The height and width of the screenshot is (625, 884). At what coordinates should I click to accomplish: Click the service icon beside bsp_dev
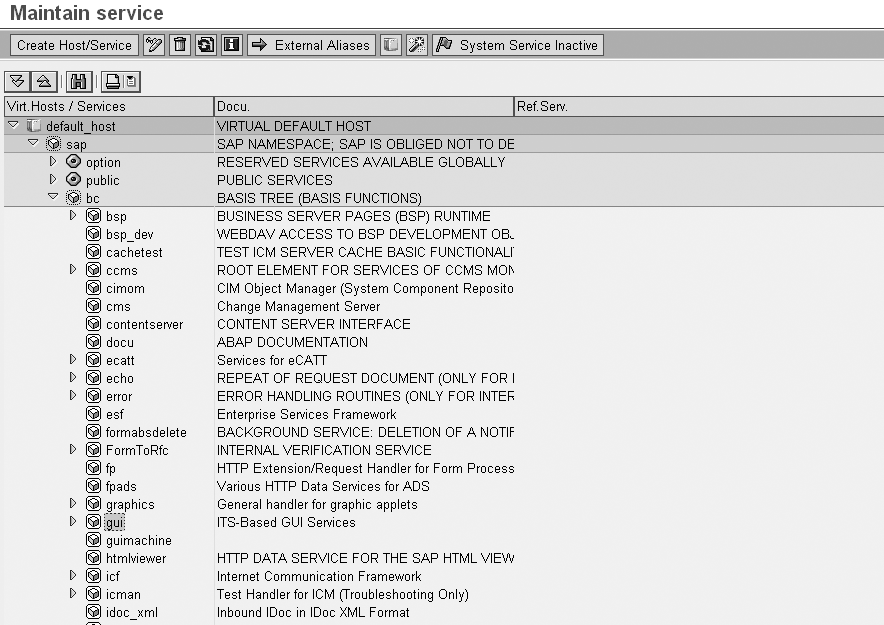(94, 234)
